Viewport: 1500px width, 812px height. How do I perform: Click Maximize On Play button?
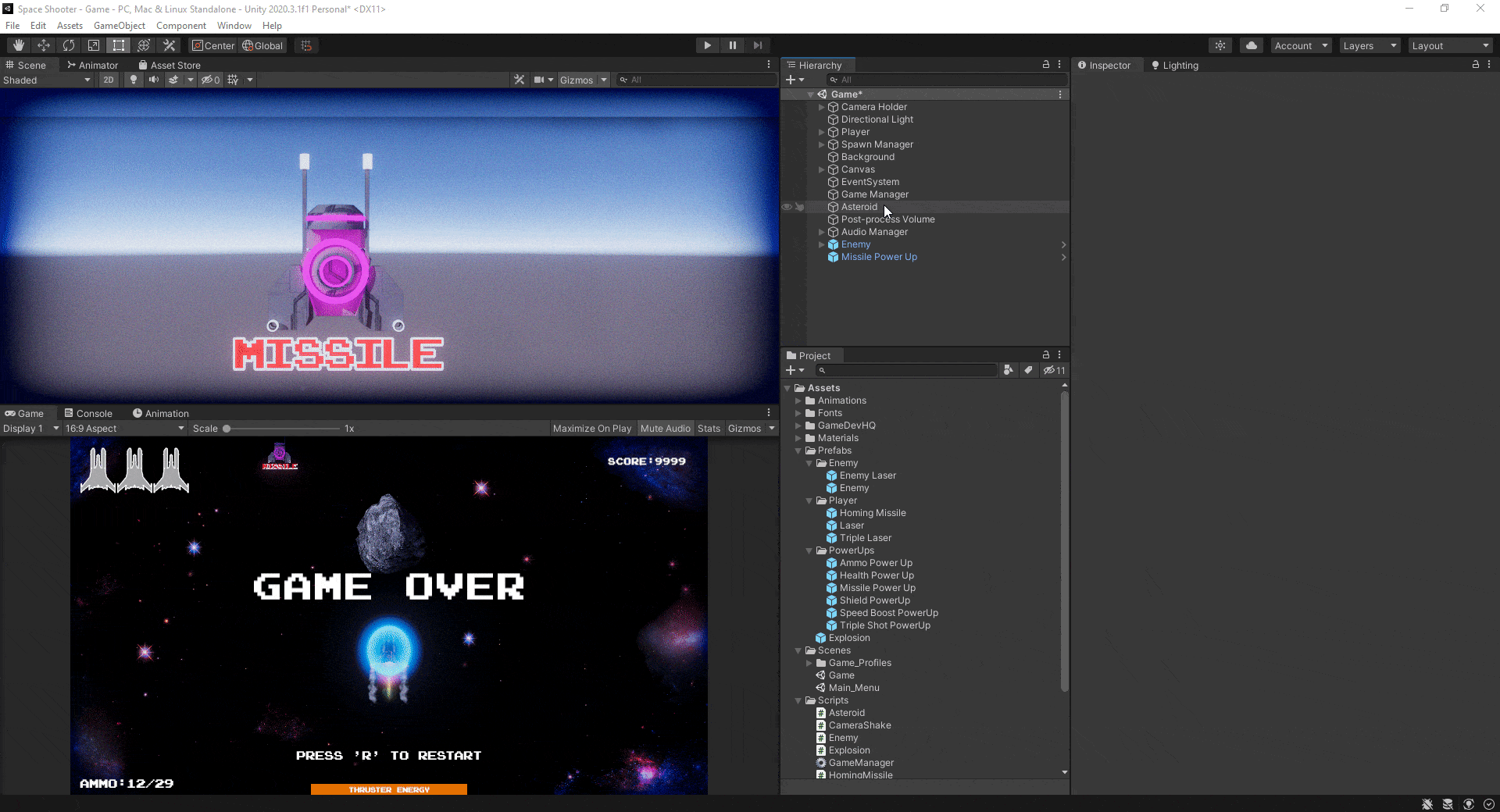(592, 428)
